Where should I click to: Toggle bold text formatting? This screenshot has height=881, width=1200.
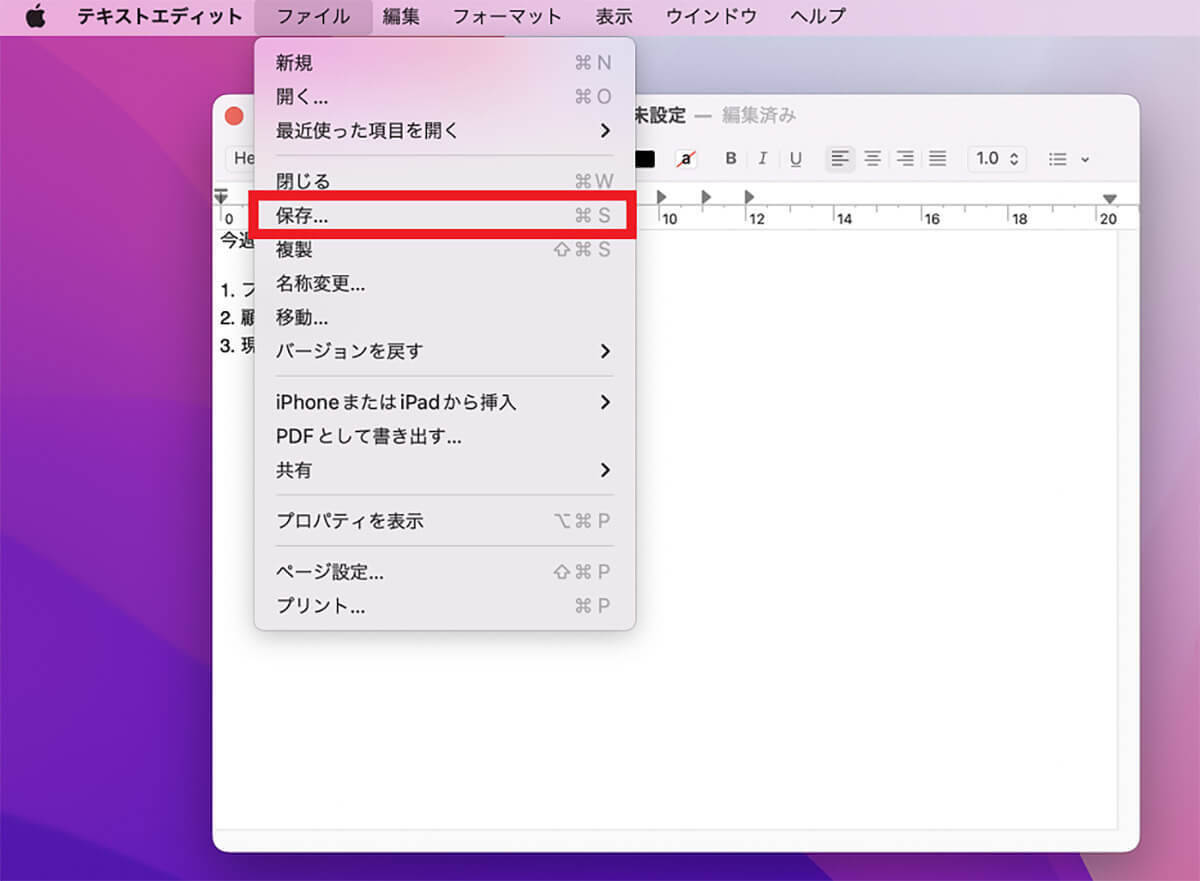tap(731, 159)
